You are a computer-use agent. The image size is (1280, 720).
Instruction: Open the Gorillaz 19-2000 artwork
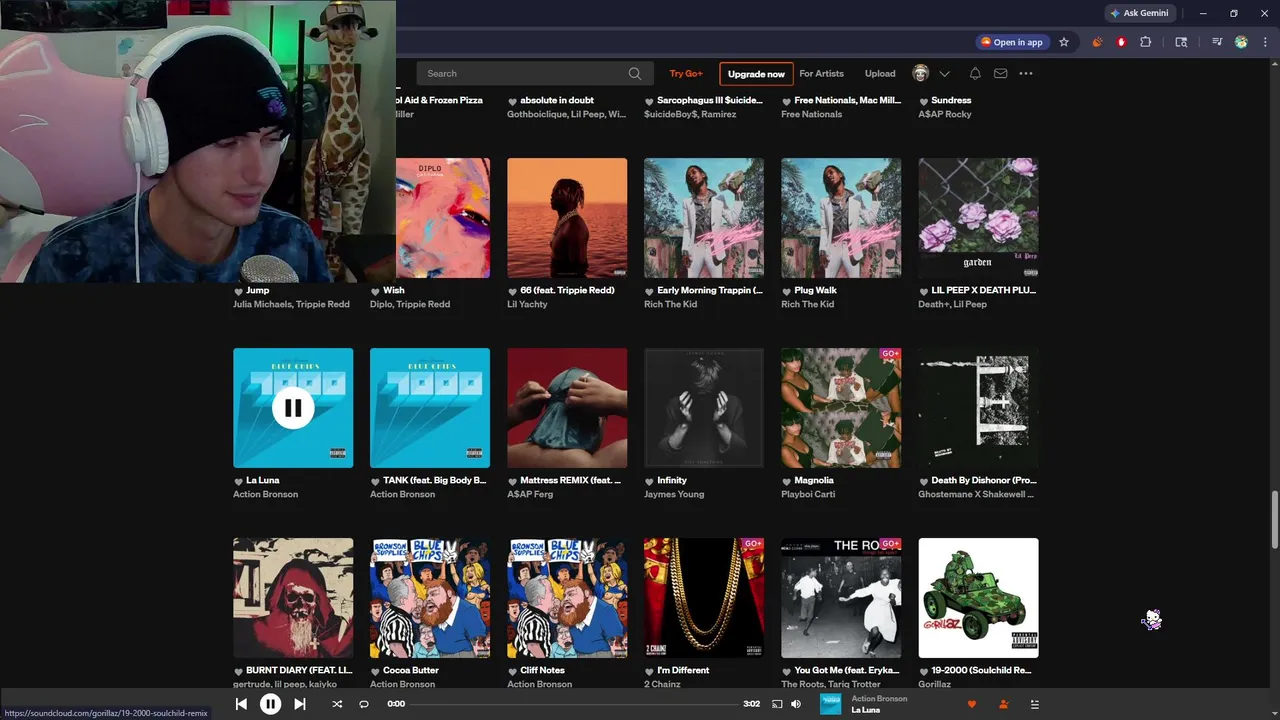point(978,598)
